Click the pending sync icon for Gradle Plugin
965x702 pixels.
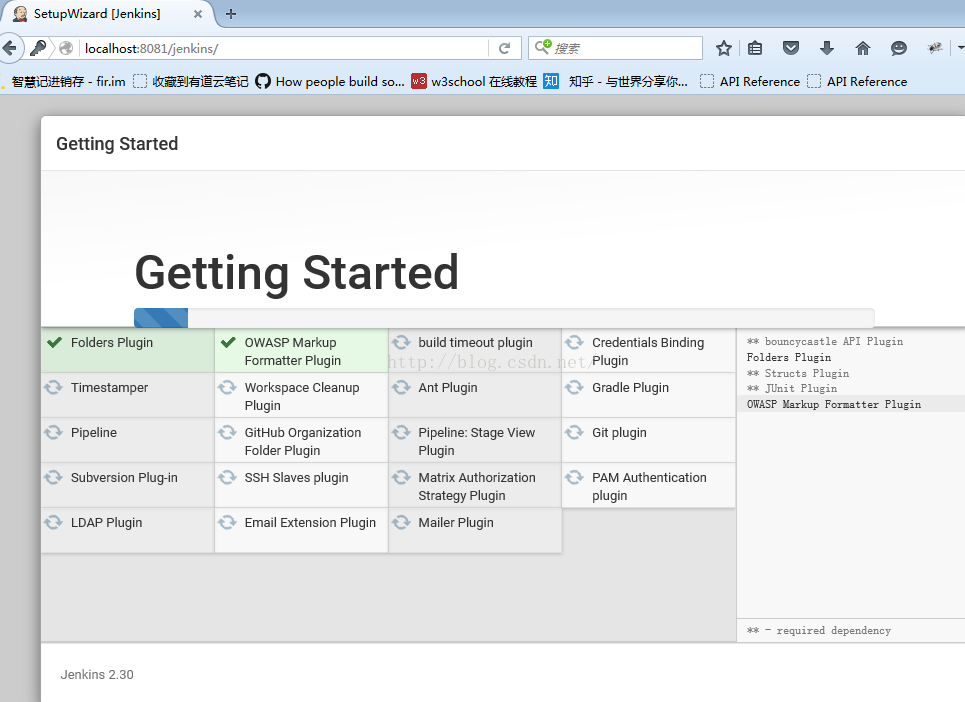click(x=575, y=387)
